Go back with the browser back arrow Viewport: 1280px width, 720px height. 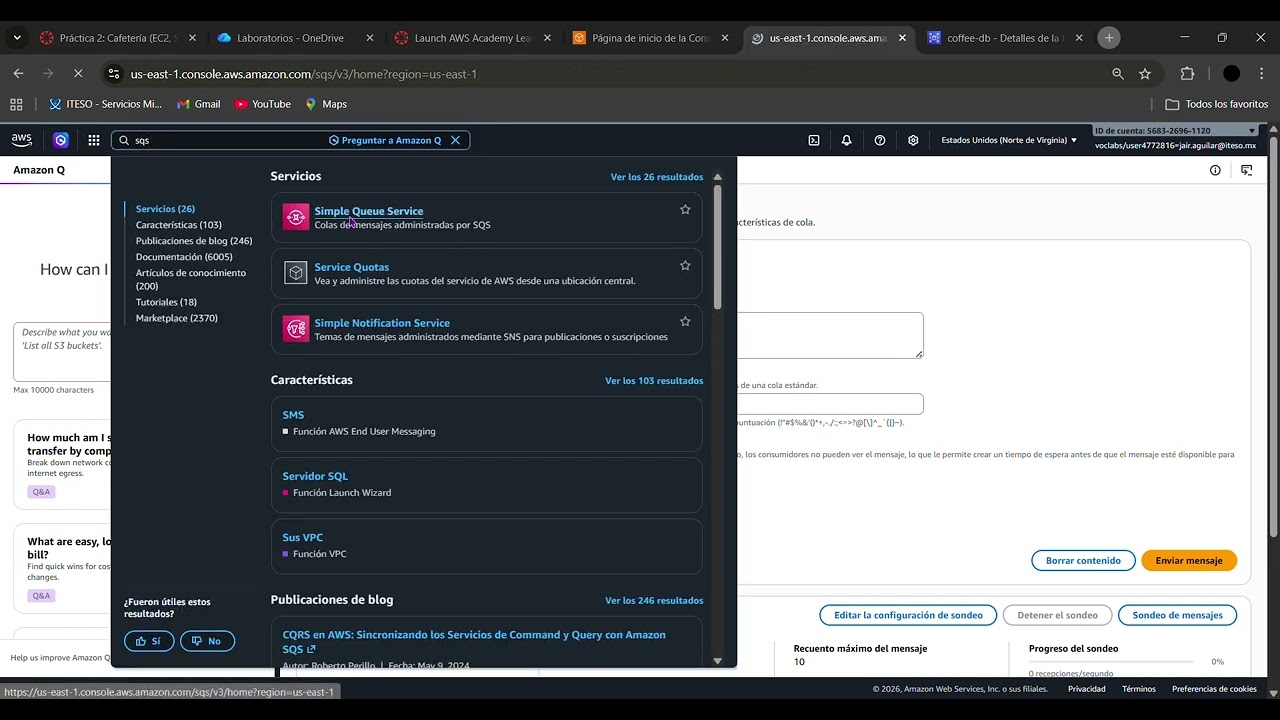coord(18,73)
